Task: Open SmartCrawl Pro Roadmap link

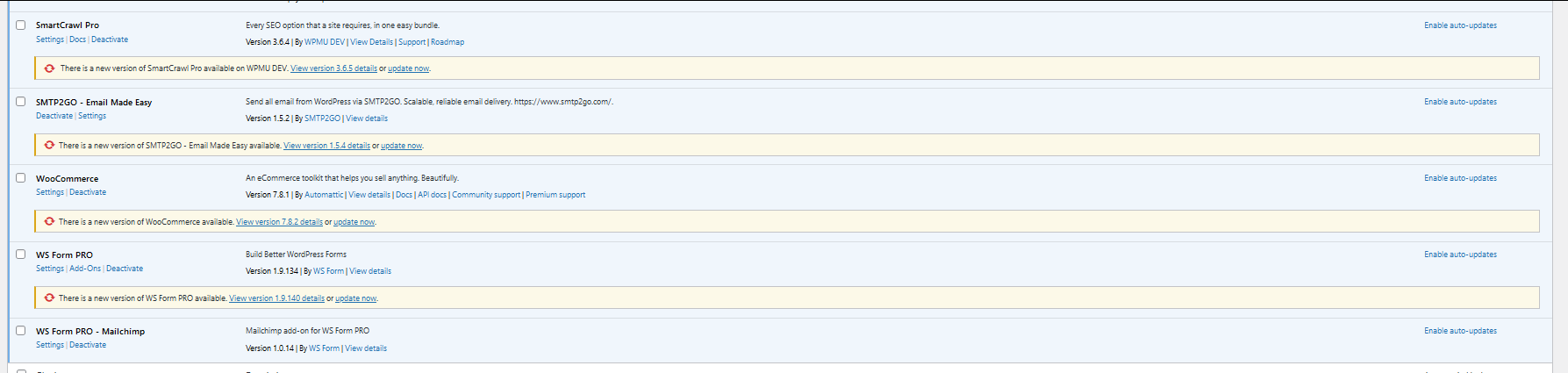Action: coord(447,42)
